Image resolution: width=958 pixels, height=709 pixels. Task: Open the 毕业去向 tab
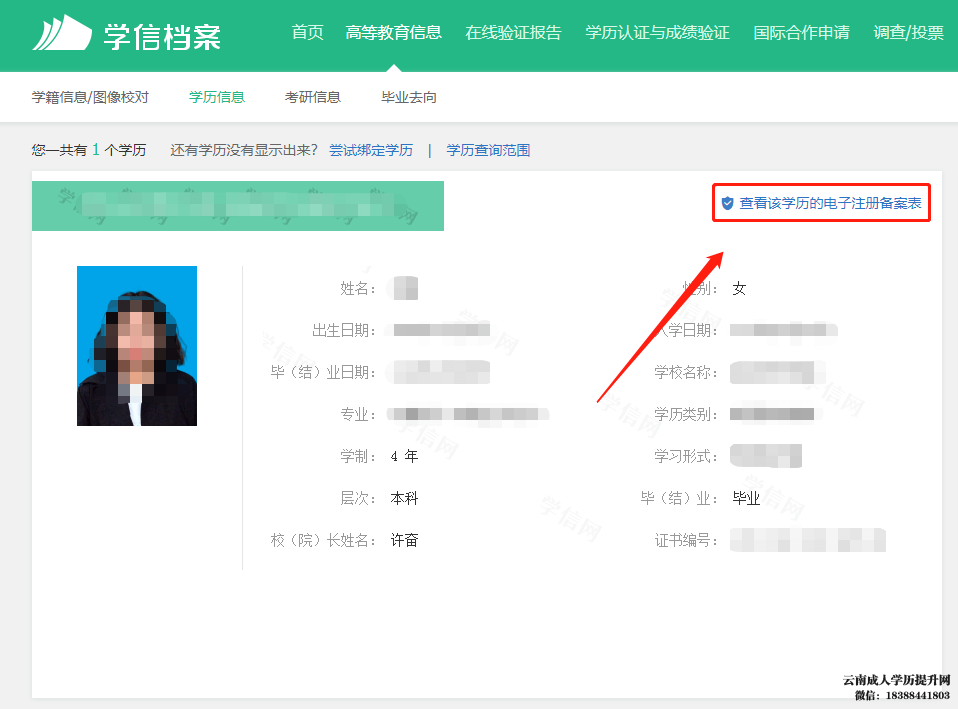pyautogui.click(x=407, y=96)
